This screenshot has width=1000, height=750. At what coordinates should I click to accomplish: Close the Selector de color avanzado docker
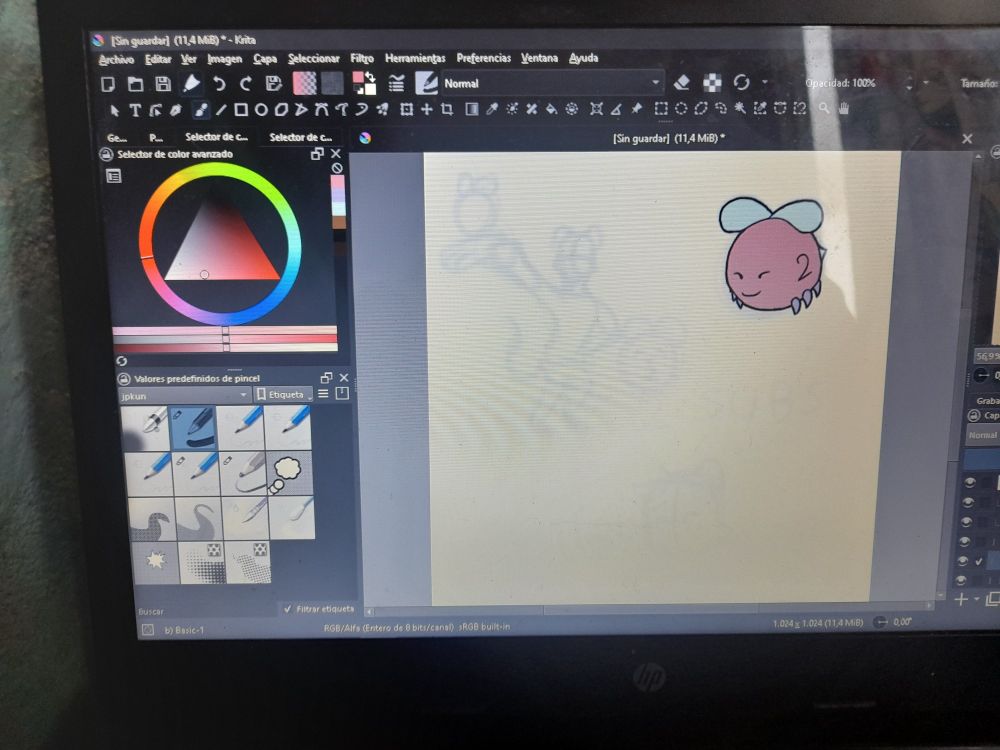[335, 154]
